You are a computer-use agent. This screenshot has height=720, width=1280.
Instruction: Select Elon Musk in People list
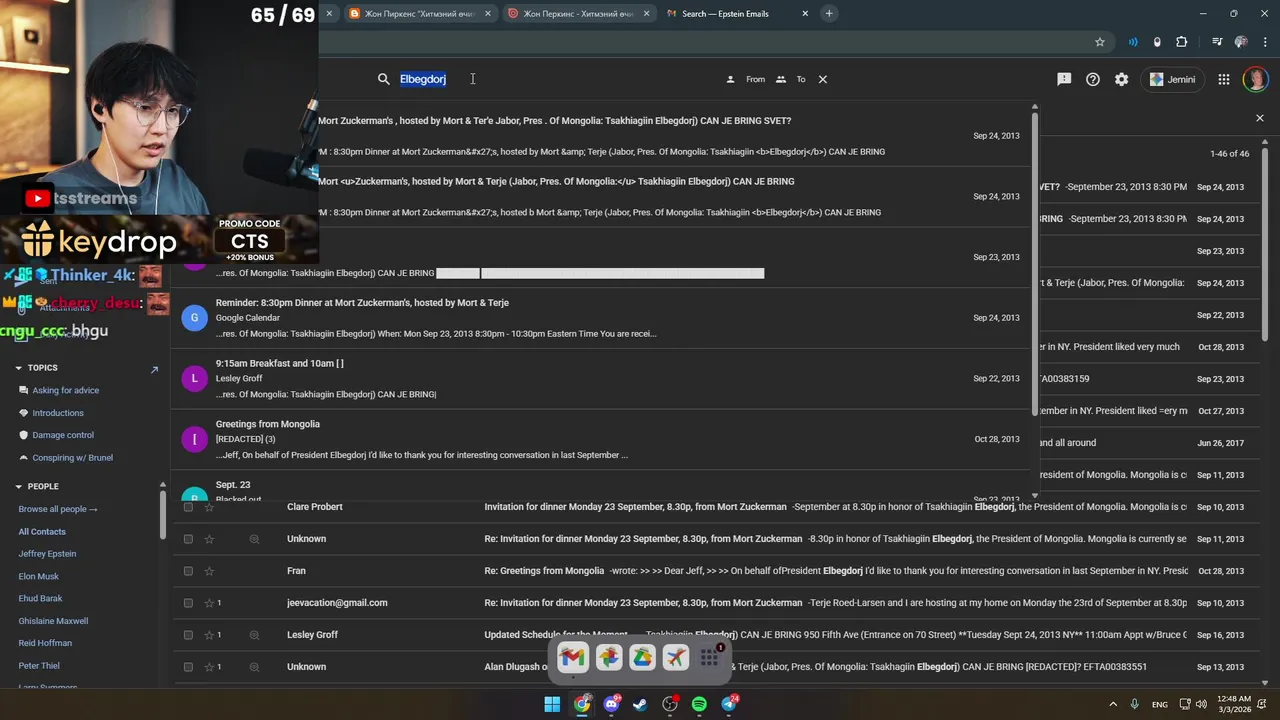point(38,577)
